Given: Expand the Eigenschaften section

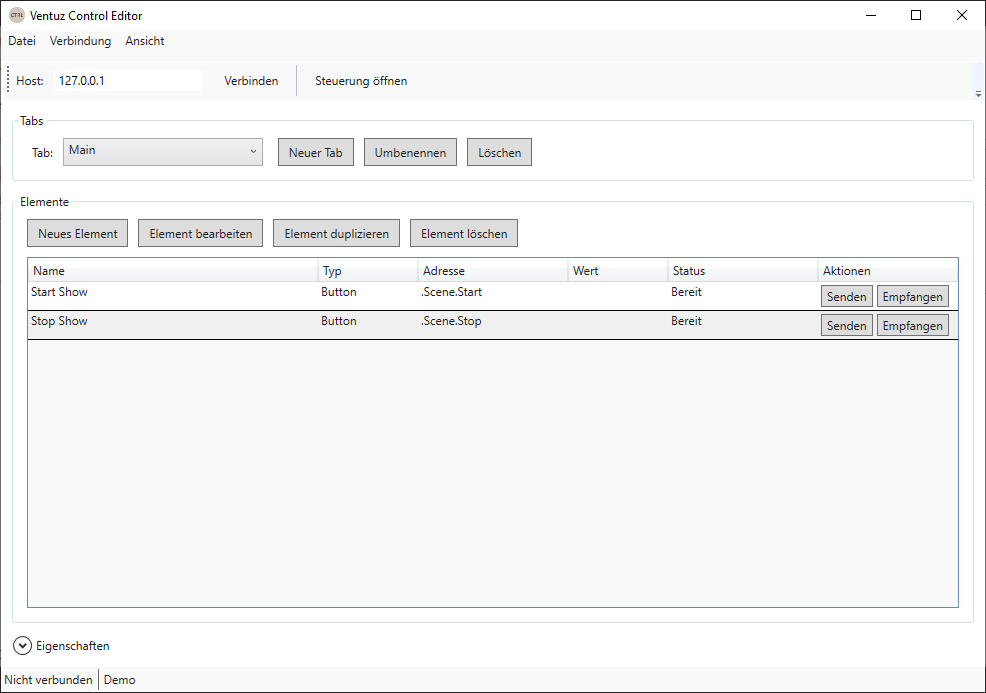Looking at the screenshot, I should click(x=22, y=646).
